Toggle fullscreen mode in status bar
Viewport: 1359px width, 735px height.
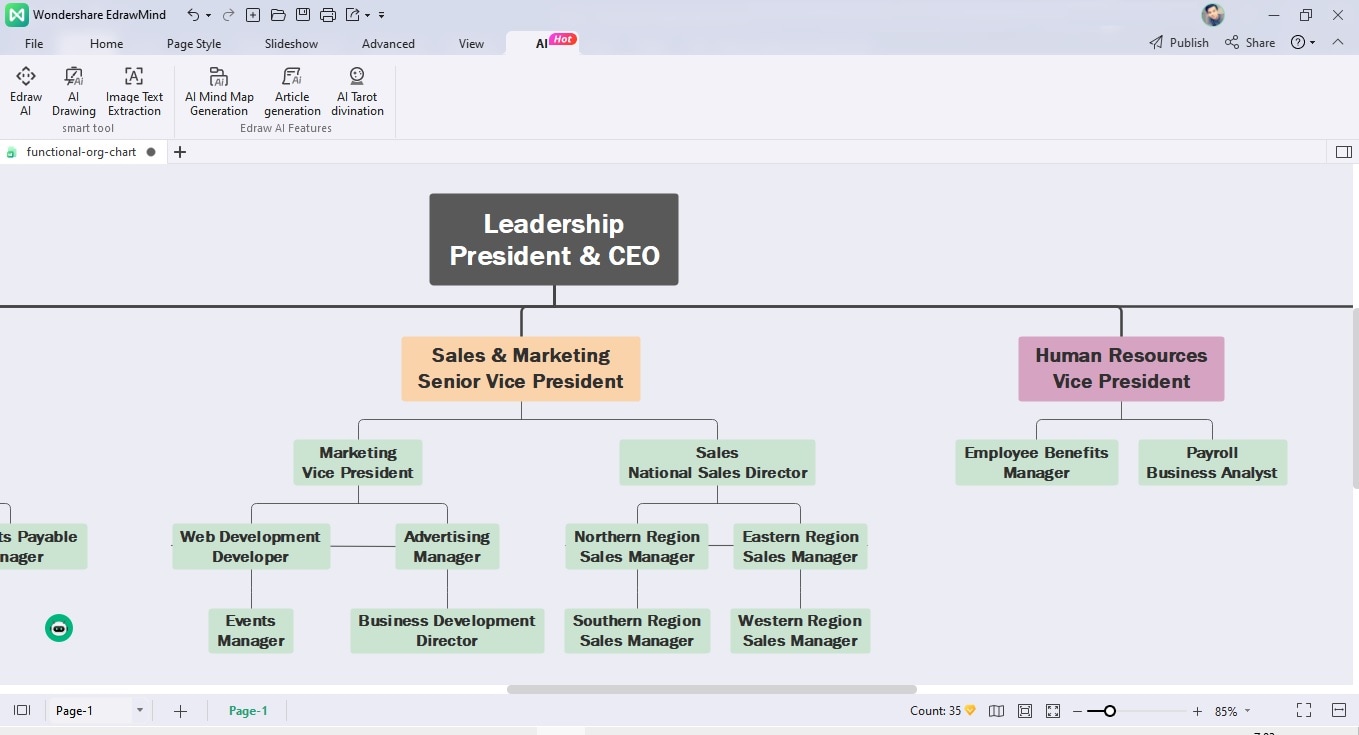click(1304, 710)
